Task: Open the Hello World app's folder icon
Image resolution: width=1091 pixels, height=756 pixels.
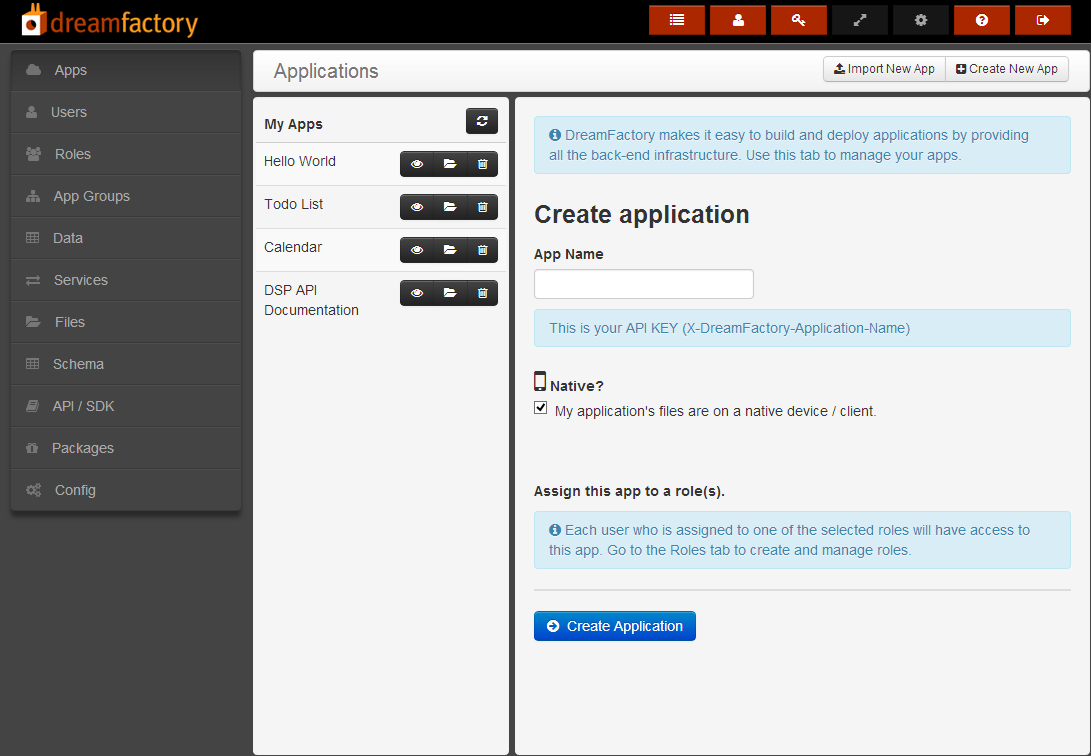Action: pyautogui.click(x=450, y=164)
